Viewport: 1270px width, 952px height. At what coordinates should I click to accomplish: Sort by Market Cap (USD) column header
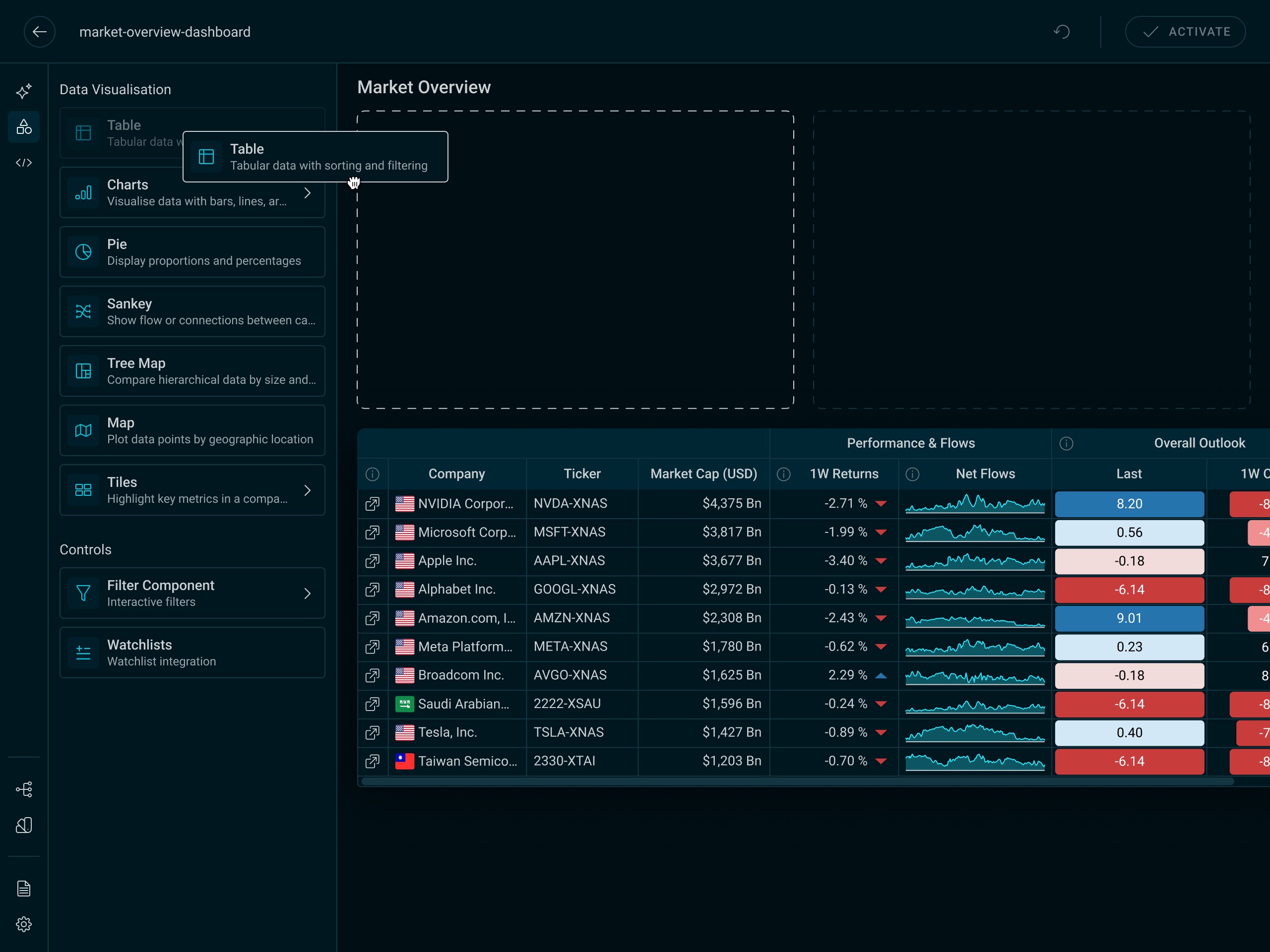(x=703, y=474)
